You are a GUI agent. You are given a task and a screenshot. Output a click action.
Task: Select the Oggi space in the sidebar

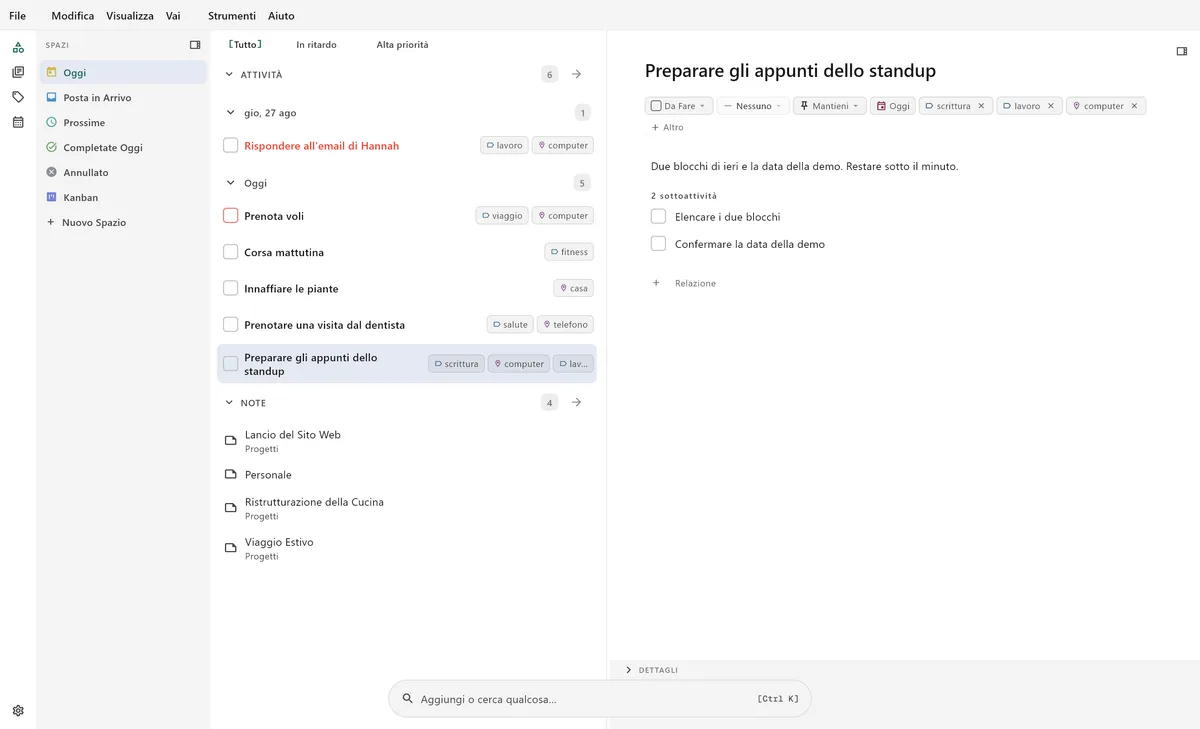[x=123, y=72]
